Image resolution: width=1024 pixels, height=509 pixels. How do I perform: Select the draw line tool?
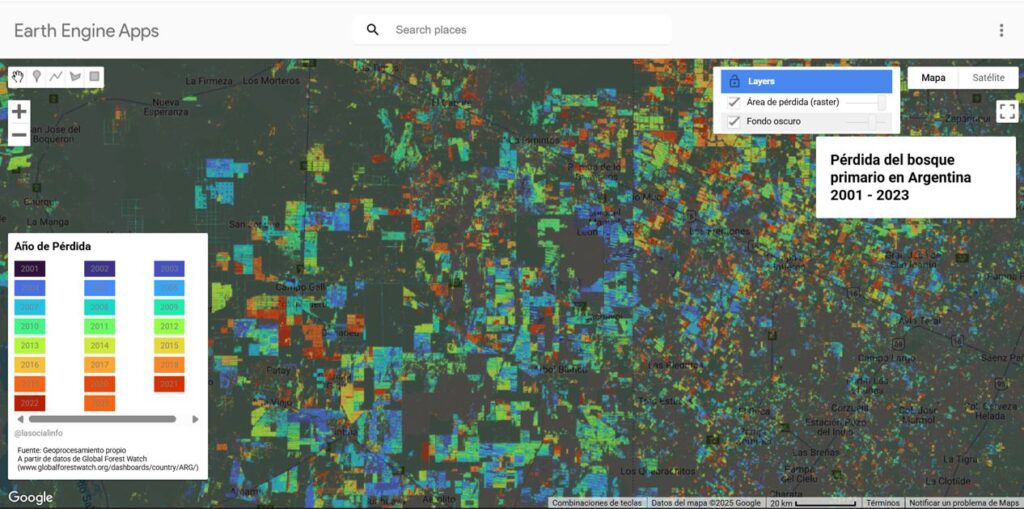click(56, 76)
